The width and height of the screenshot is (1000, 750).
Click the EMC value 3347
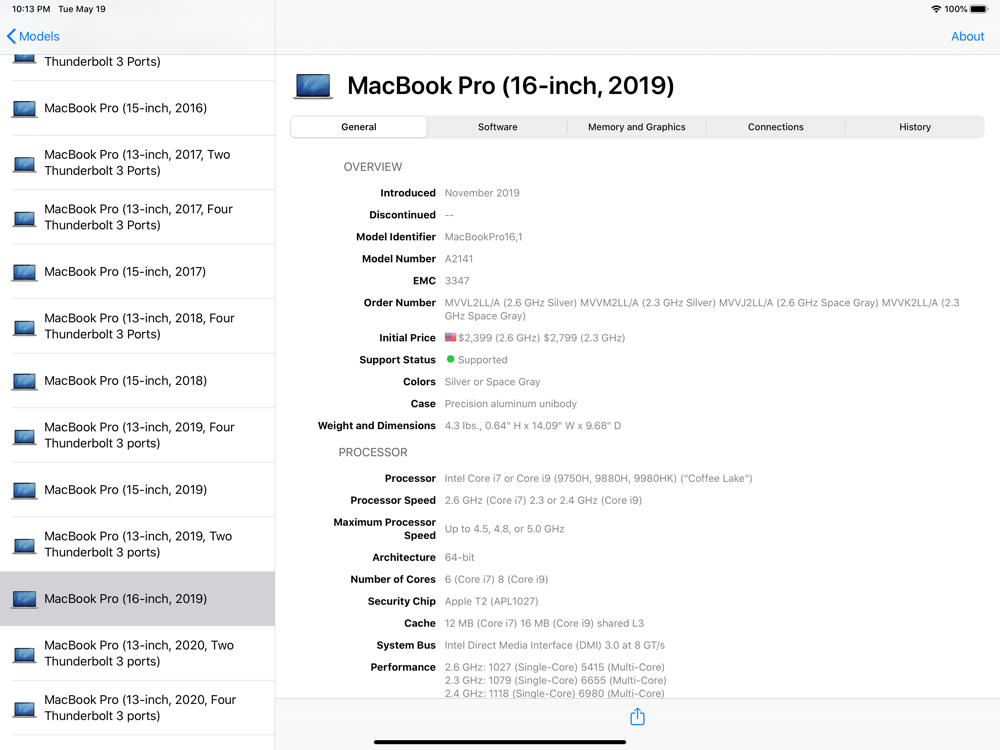tap(457, 281)
